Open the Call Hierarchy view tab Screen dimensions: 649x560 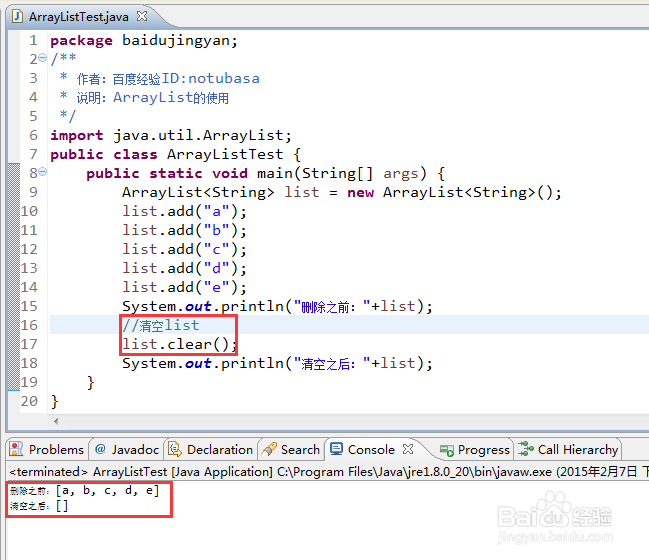tap(568, 449)
